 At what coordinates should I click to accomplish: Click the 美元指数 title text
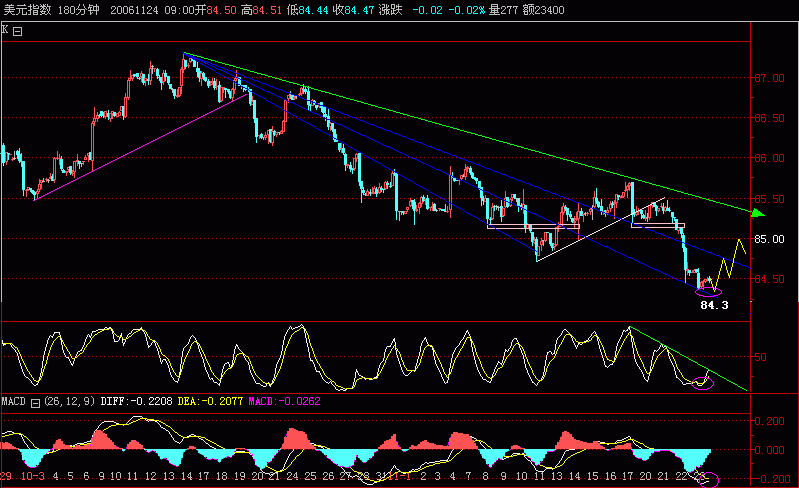point(27,10)
